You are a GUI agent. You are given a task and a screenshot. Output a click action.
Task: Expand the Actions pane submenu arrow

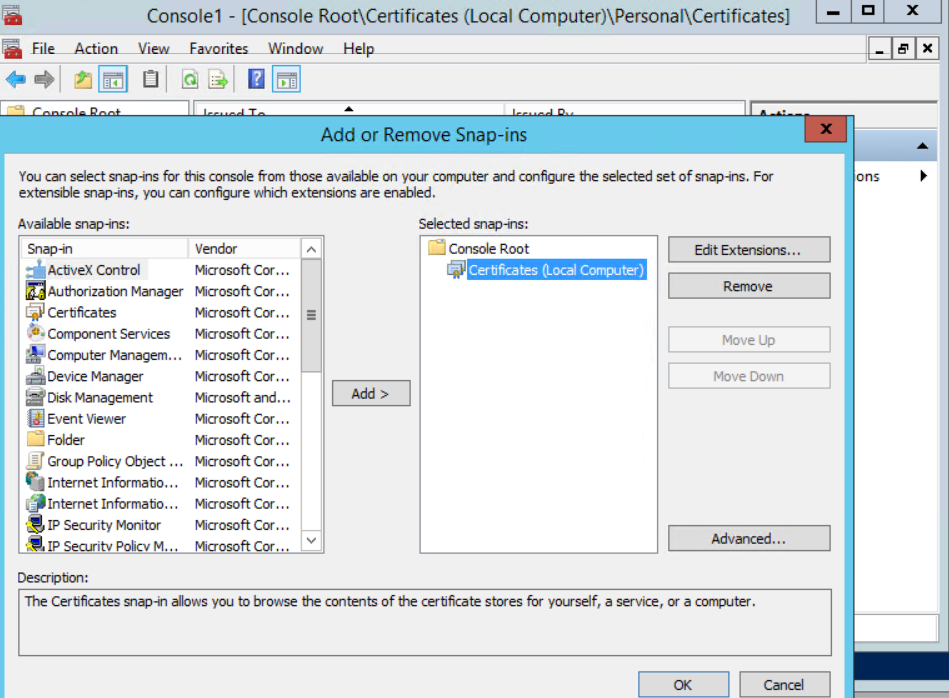click(923, 176)
